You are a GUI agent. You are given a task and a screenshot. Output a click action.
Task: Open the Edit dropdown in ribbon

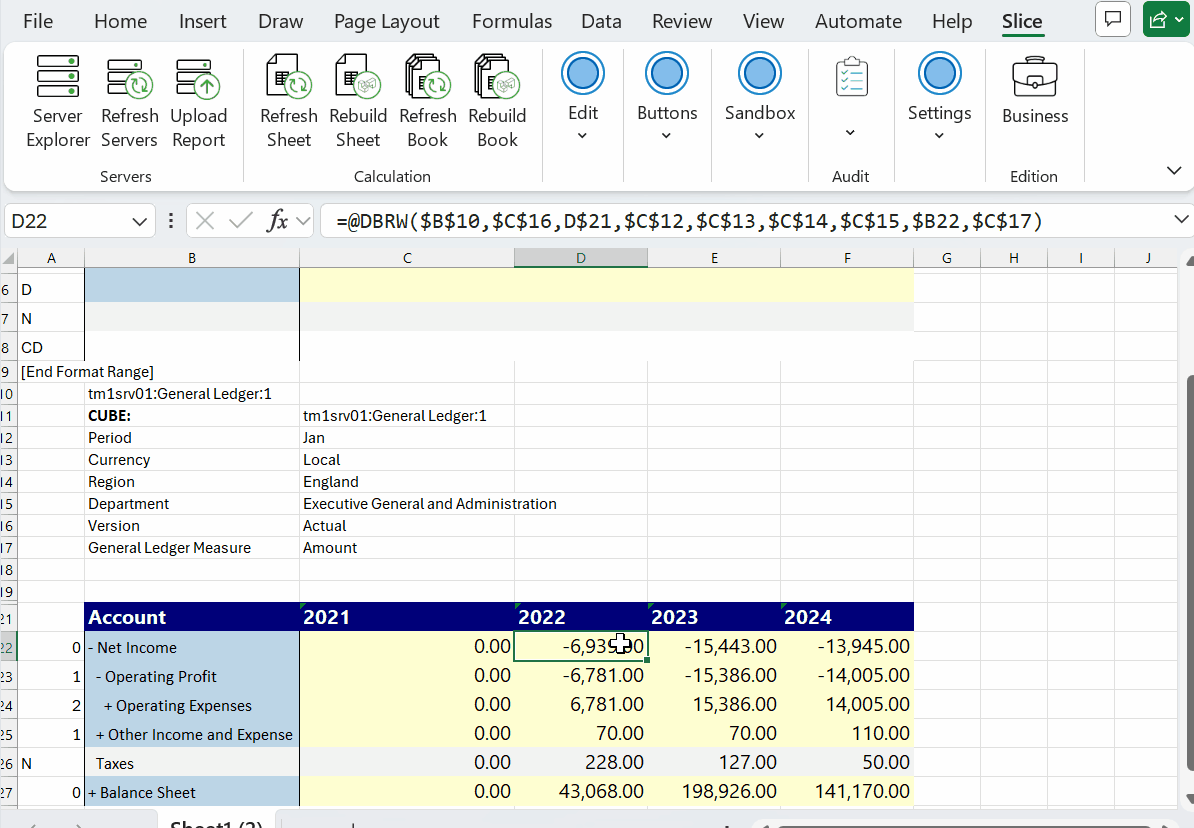coord(583,100)
